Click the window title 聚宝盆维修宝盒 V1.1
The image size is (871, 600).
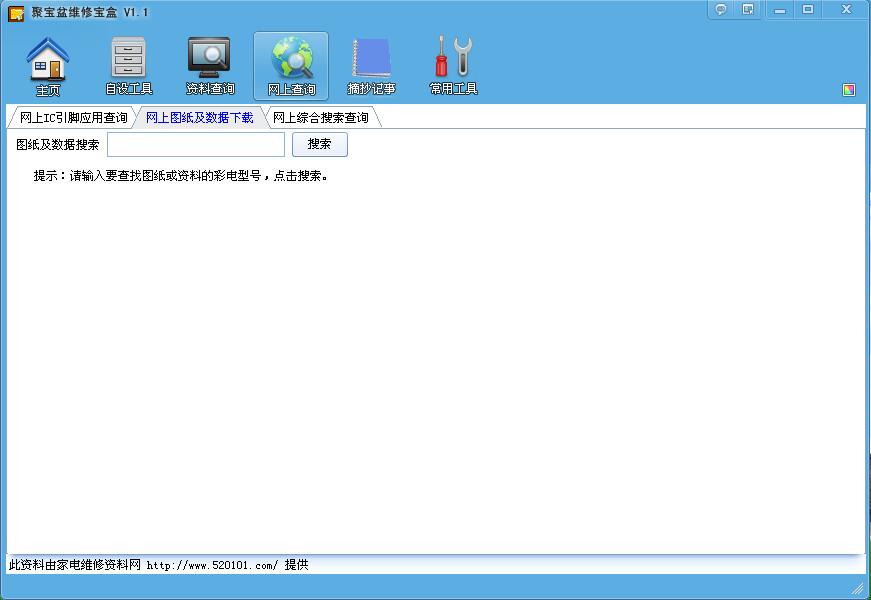(90, 12)
